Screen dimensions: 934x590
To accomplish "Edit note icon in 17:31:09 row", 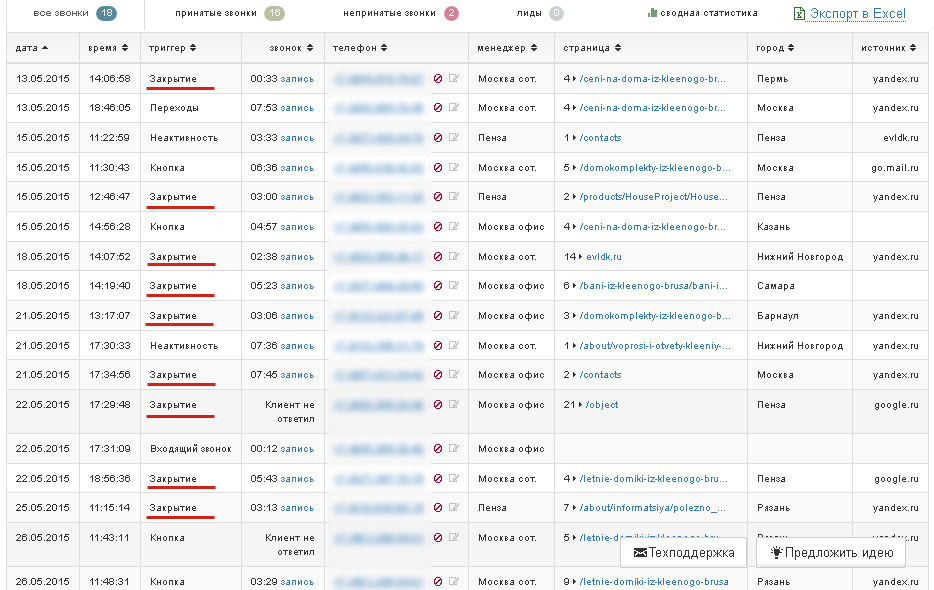I will point(454,448).
